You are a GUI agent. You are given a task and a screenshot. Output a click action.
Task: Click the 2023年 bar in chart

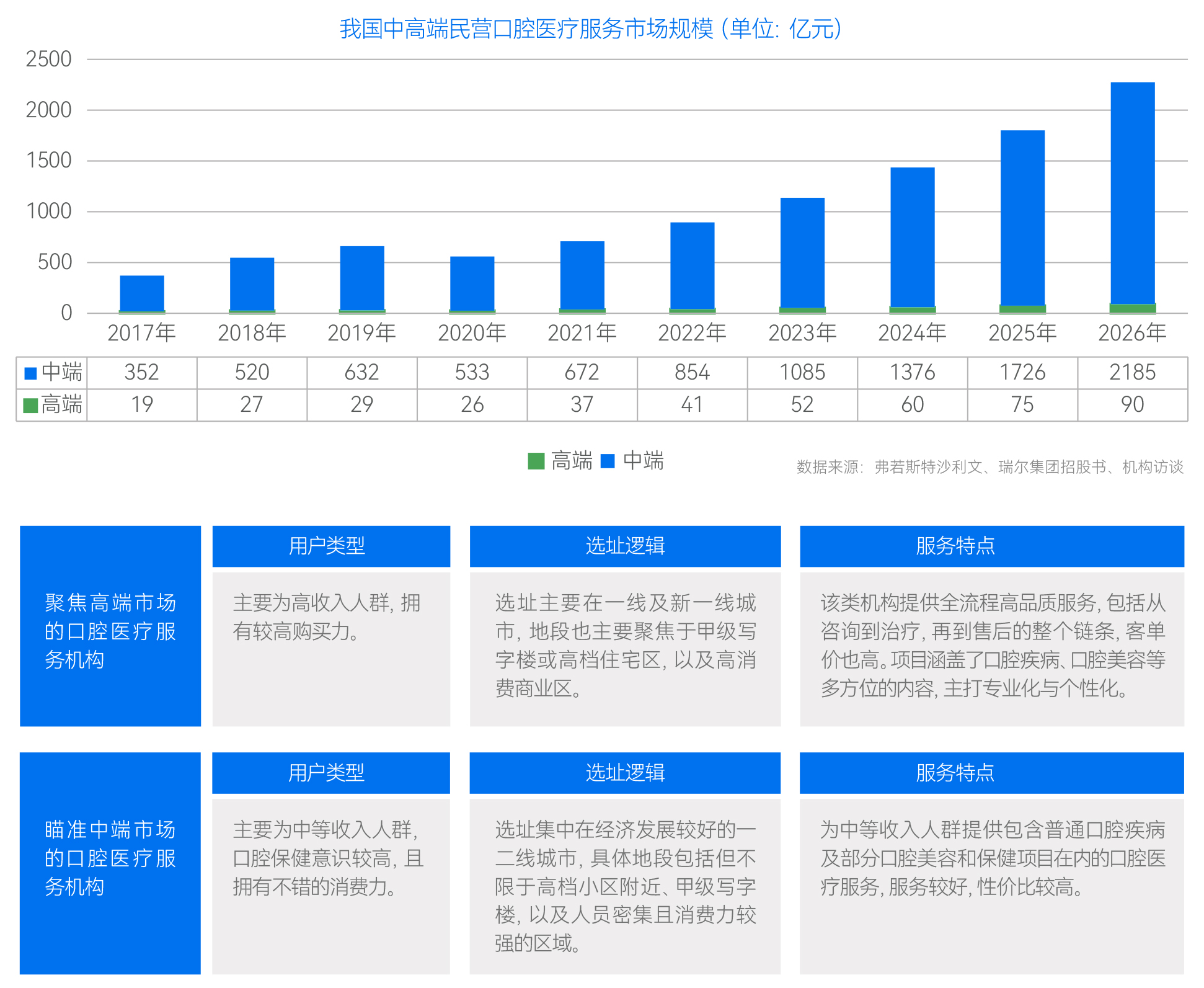point(802,252)
